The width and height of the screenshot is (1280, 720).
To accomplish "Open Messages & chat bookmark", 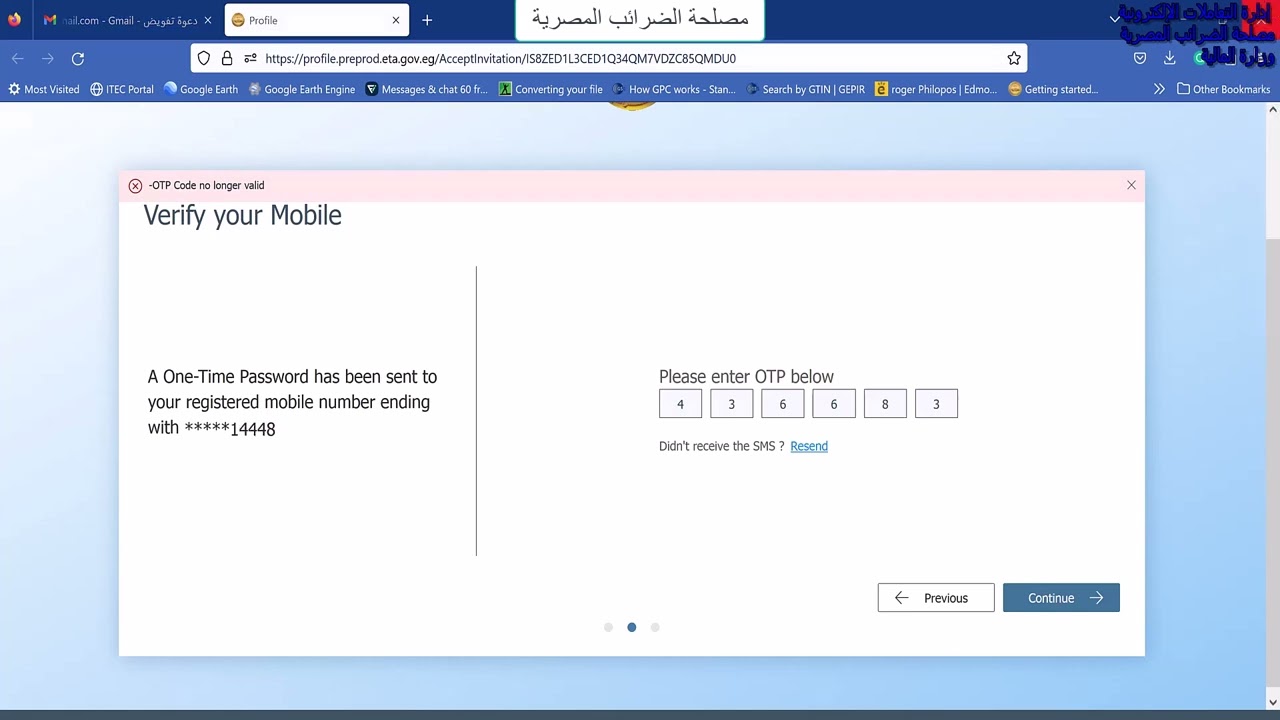I will [x=427, y=89].
